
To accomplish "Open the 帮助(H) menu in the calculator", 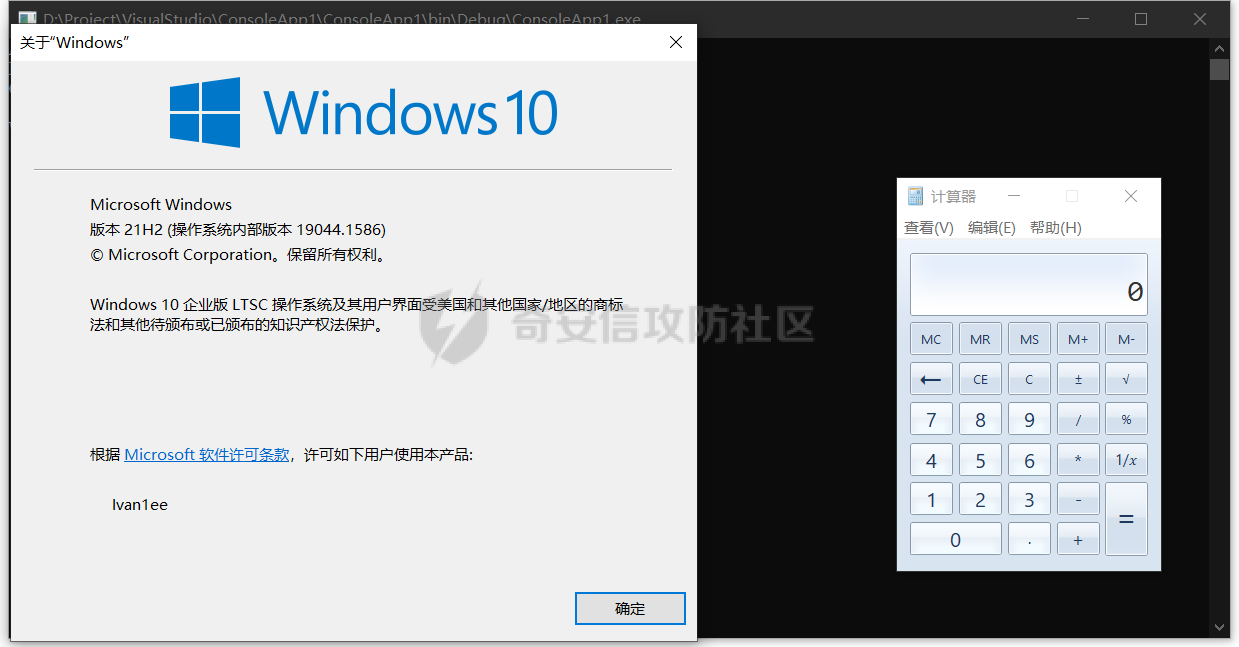I will (1056, 228).
